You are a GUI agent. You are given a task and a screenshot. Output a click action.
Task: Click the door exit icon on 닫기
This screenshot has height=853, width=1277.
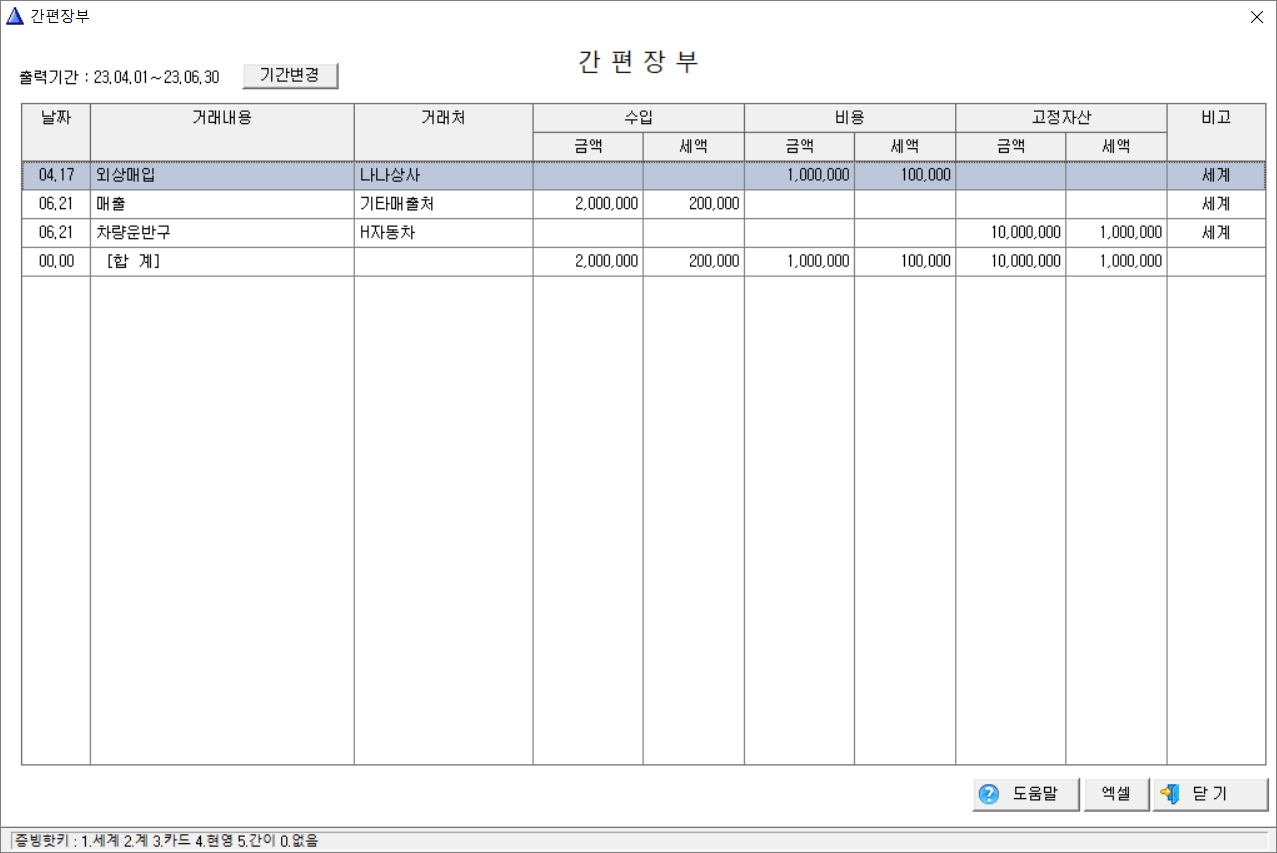coord(1170,794)
